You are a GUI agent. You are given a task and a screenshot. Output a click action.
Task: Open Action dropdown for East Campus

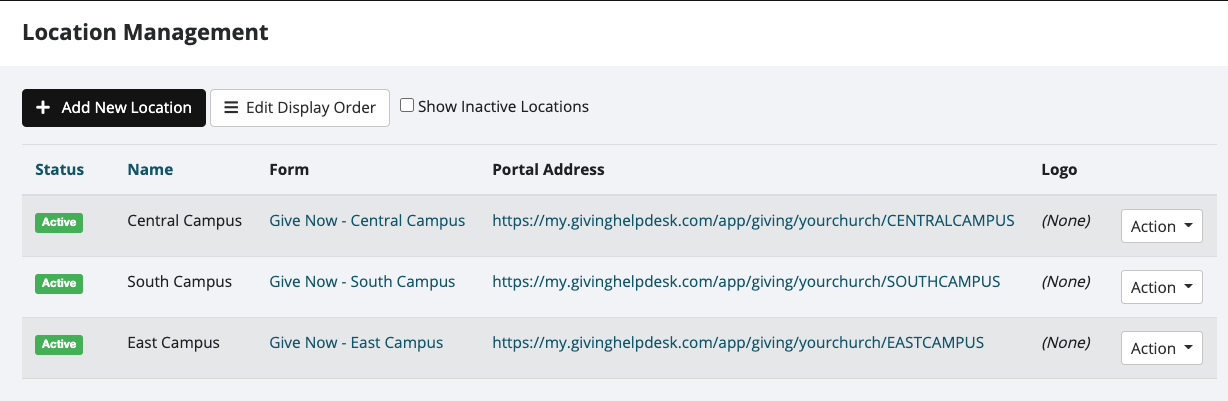point(1160,349)
